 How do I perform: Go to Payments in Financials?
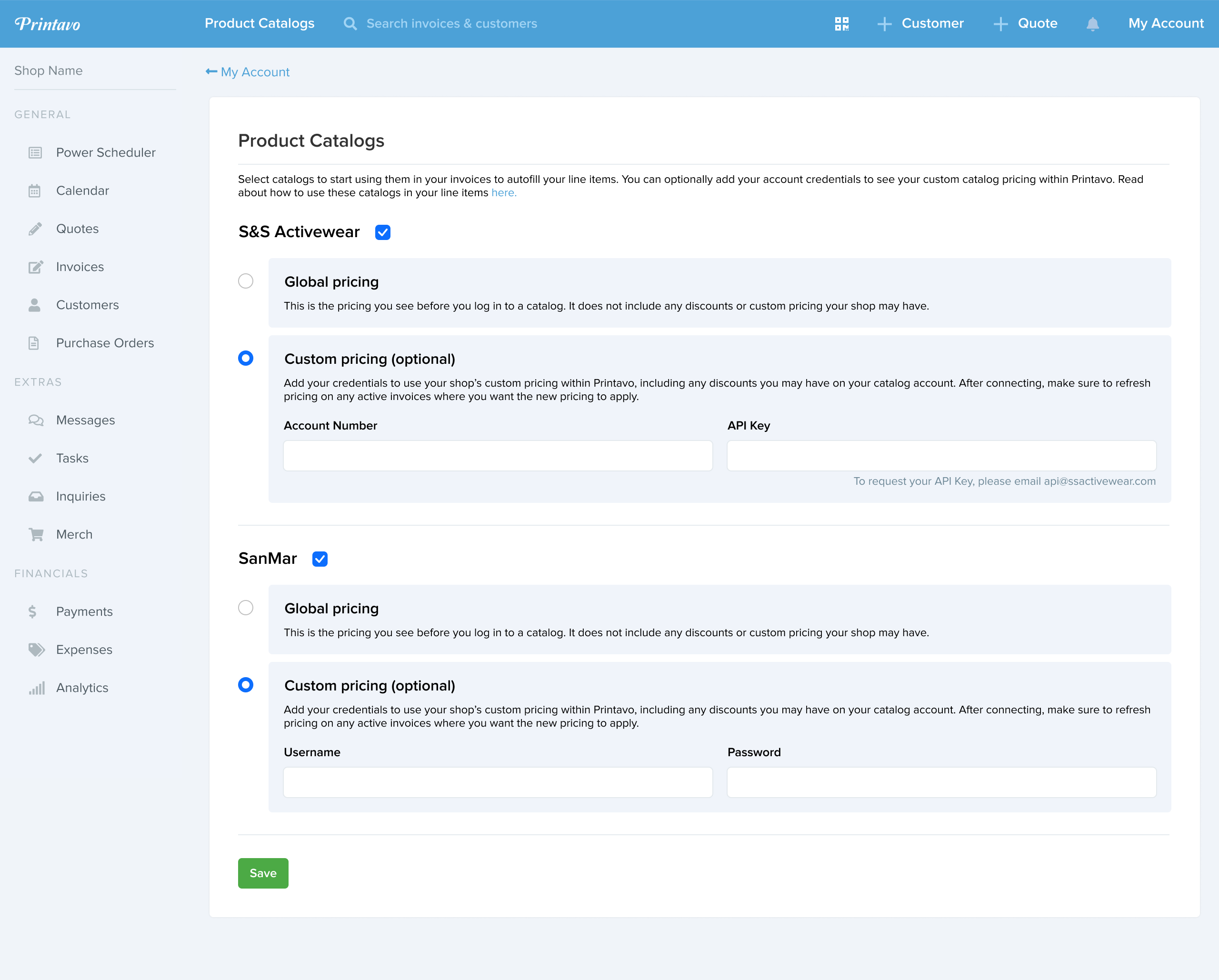coord(84,612)
